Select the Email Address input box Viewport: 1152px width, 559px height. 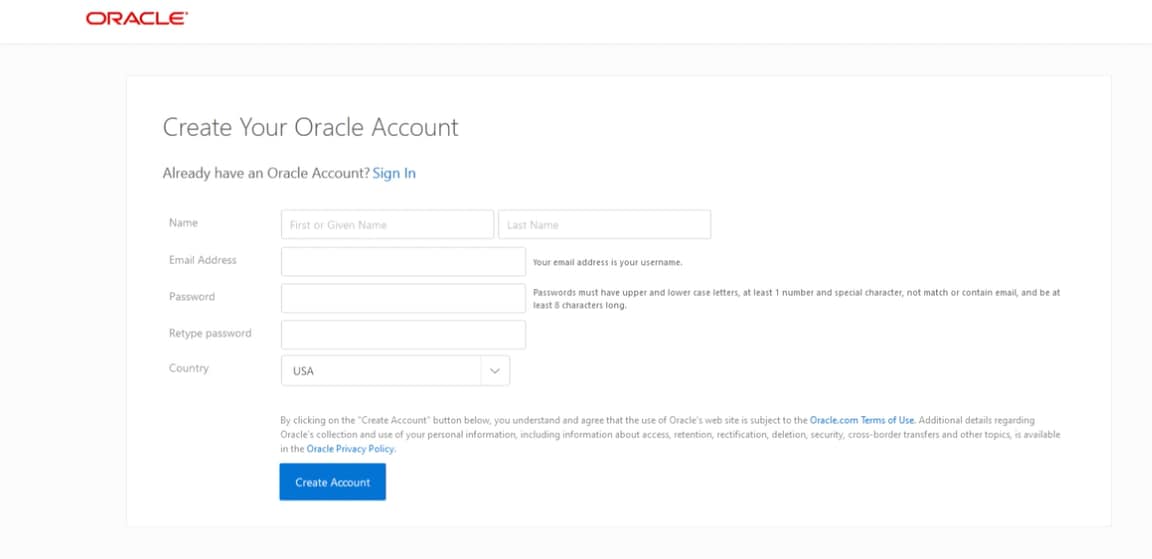click(403, 261)
